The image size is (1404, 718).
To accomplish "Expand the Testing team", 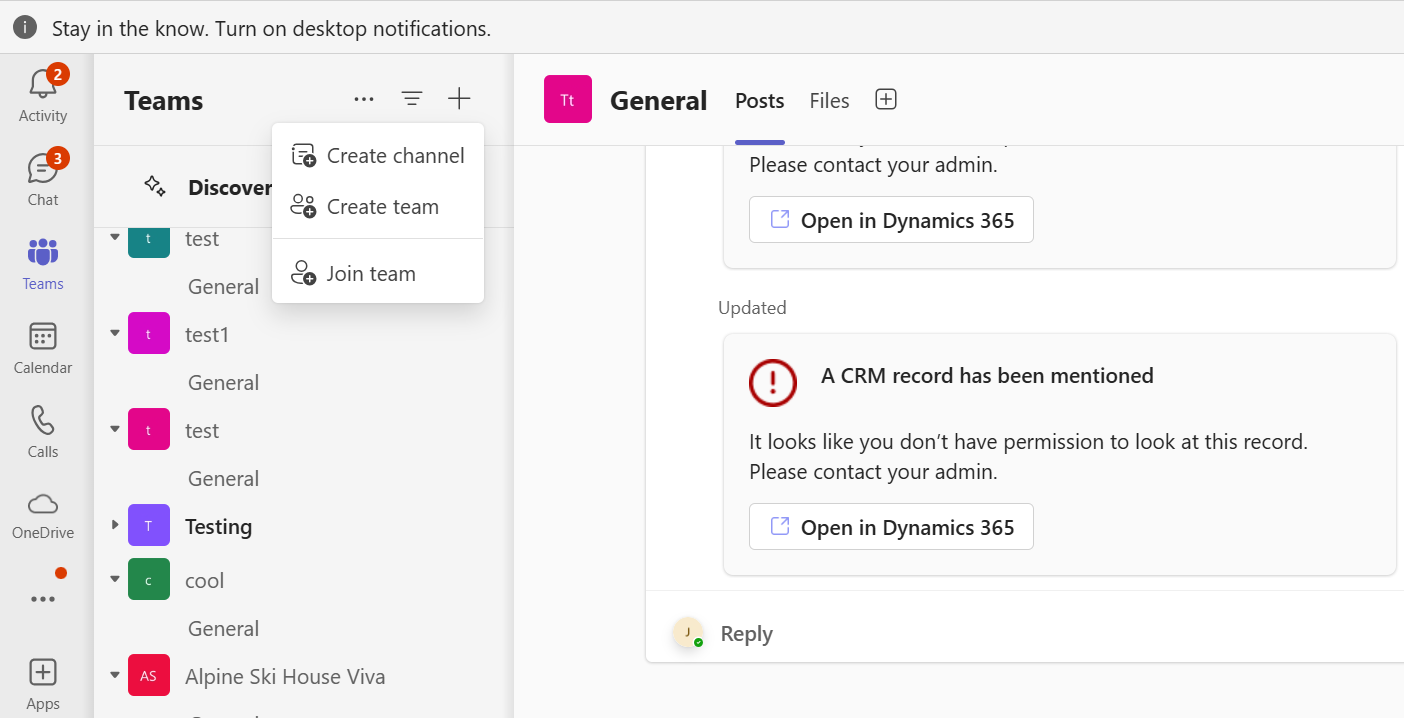I will 115,525.
